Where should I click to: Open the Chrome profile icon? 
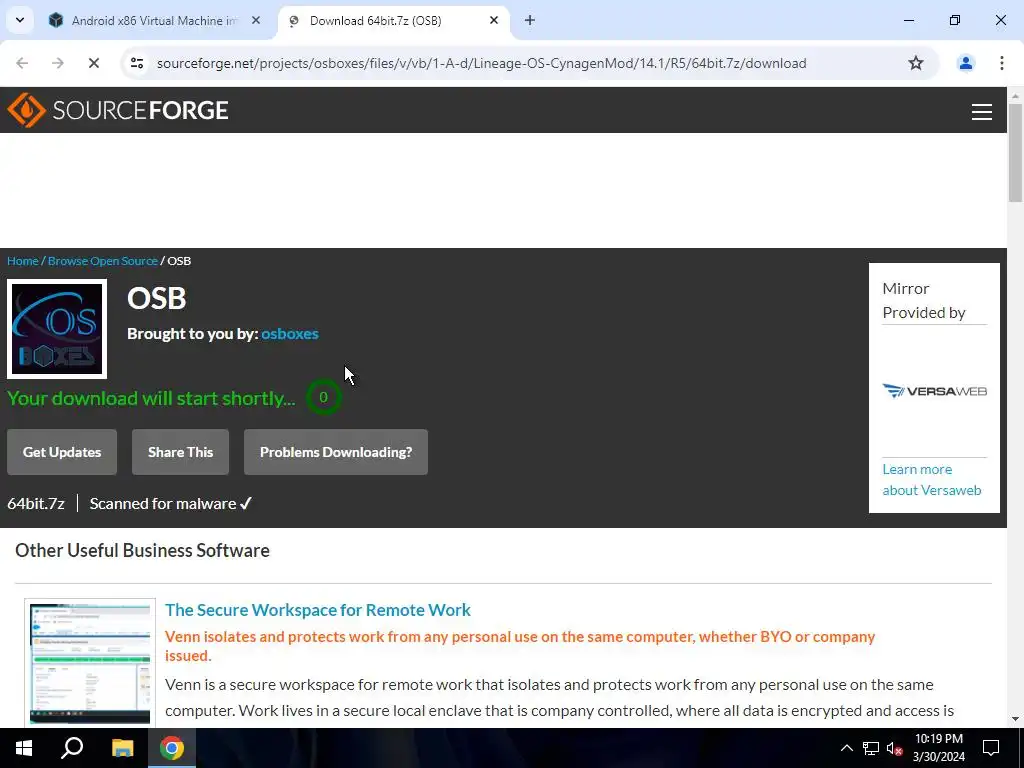(965, 63)
